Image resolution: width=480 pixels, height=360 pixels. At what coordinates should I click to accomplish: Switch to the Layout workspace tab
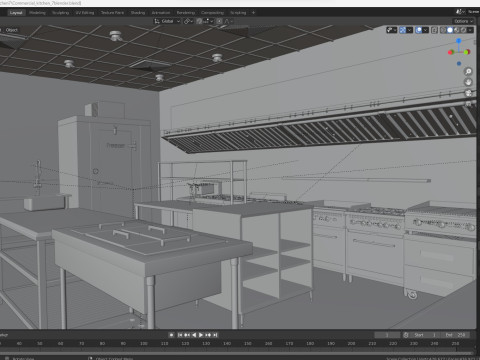(x=16, y=13)
